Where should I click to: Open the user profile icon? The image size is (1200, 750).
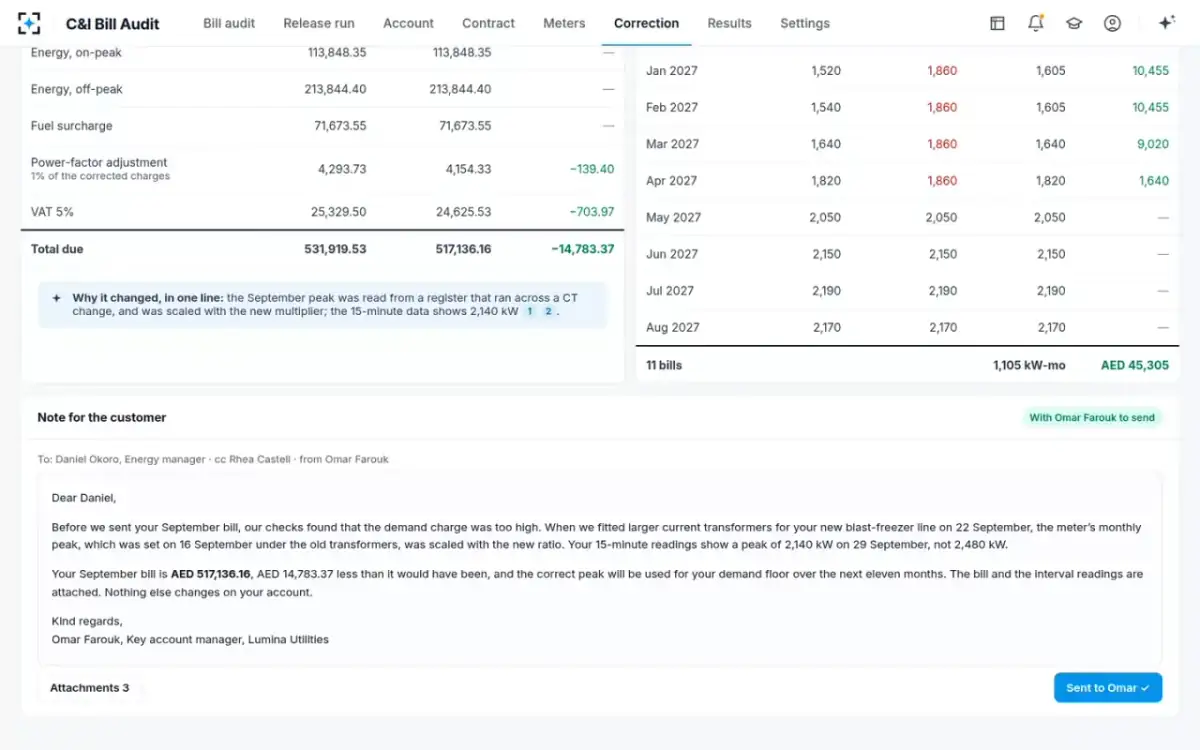pos(1112,23)
